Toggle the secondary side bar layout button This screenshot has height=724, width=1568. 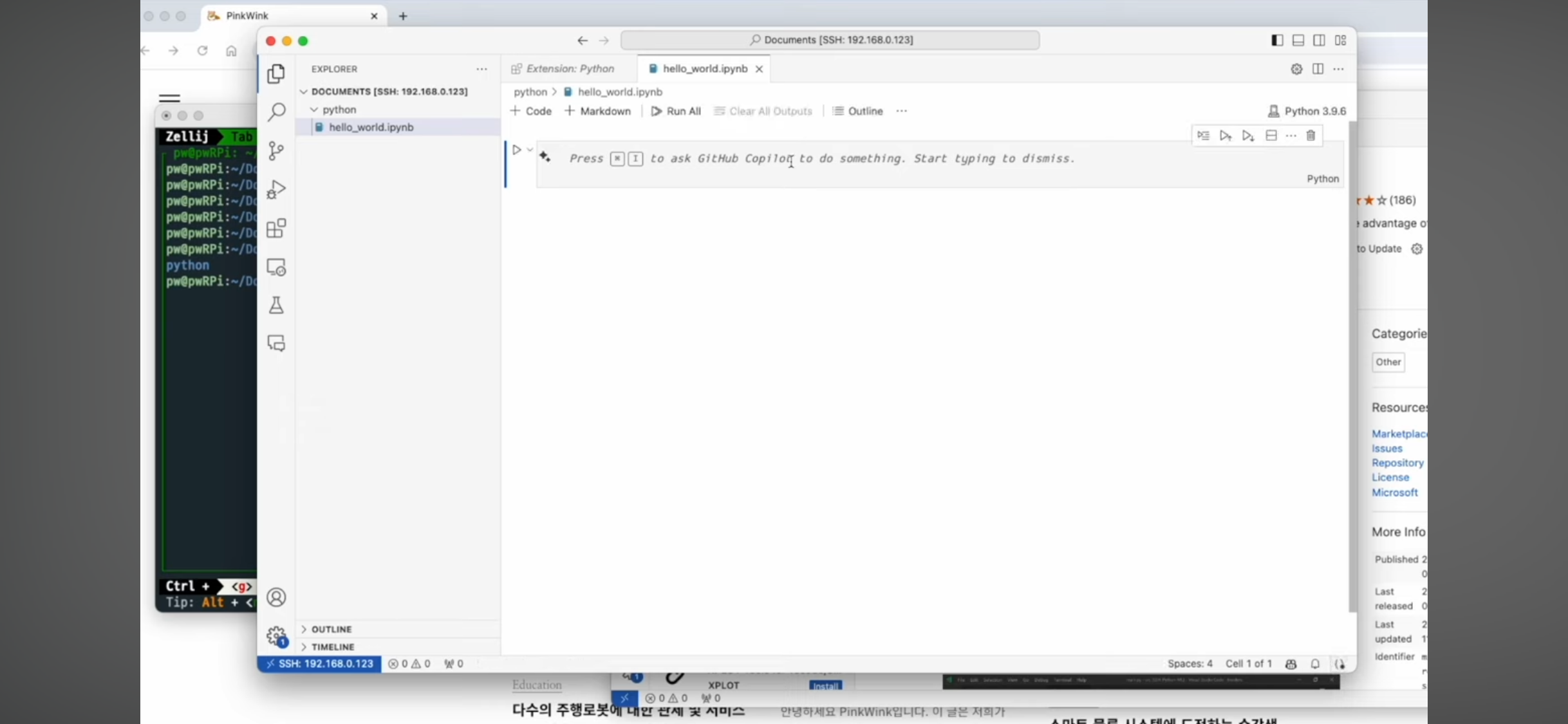coord(1319,41)
